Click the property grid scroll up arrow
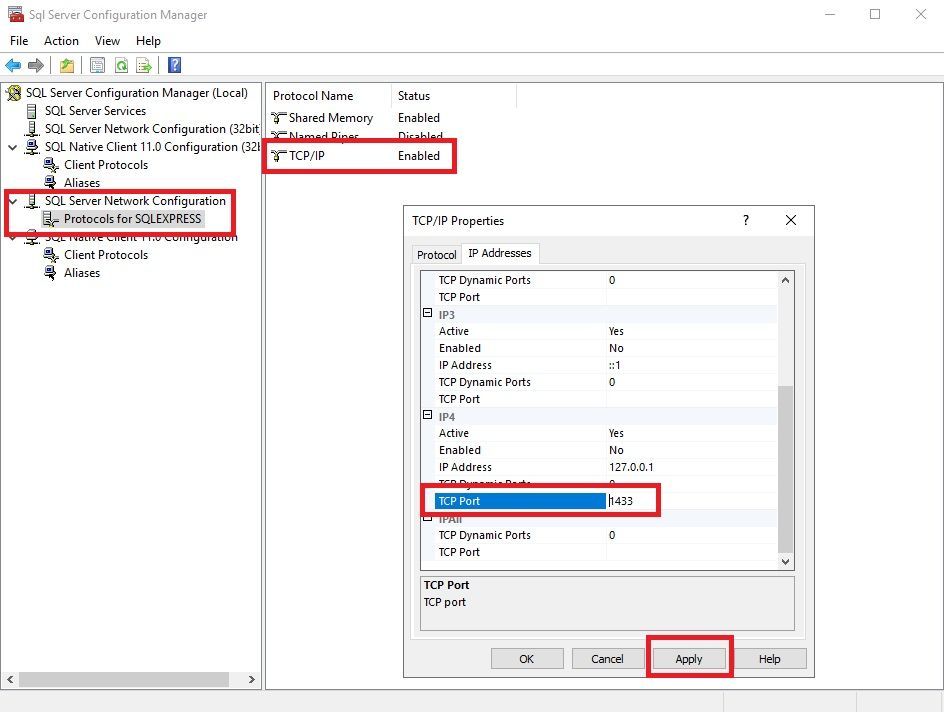 pyautogui.click(x=785, y=280)
